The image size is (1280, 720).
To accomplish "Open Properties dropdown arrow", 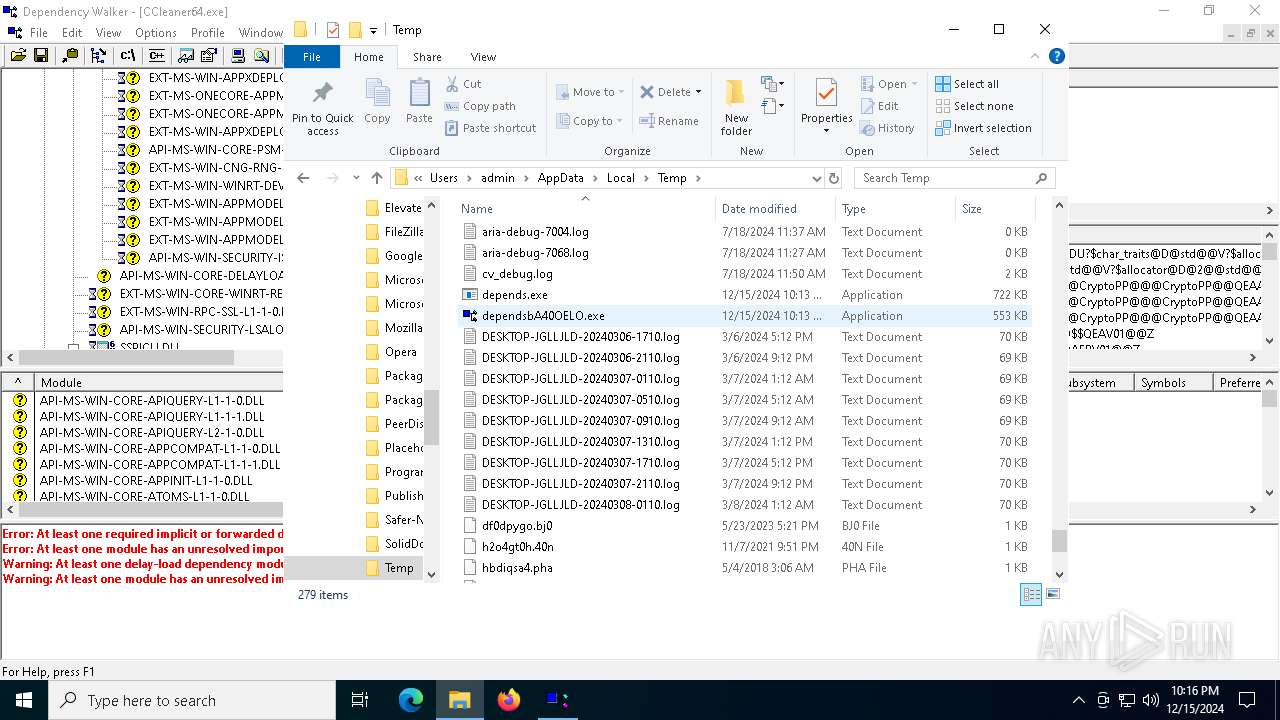I will (826, 131).
